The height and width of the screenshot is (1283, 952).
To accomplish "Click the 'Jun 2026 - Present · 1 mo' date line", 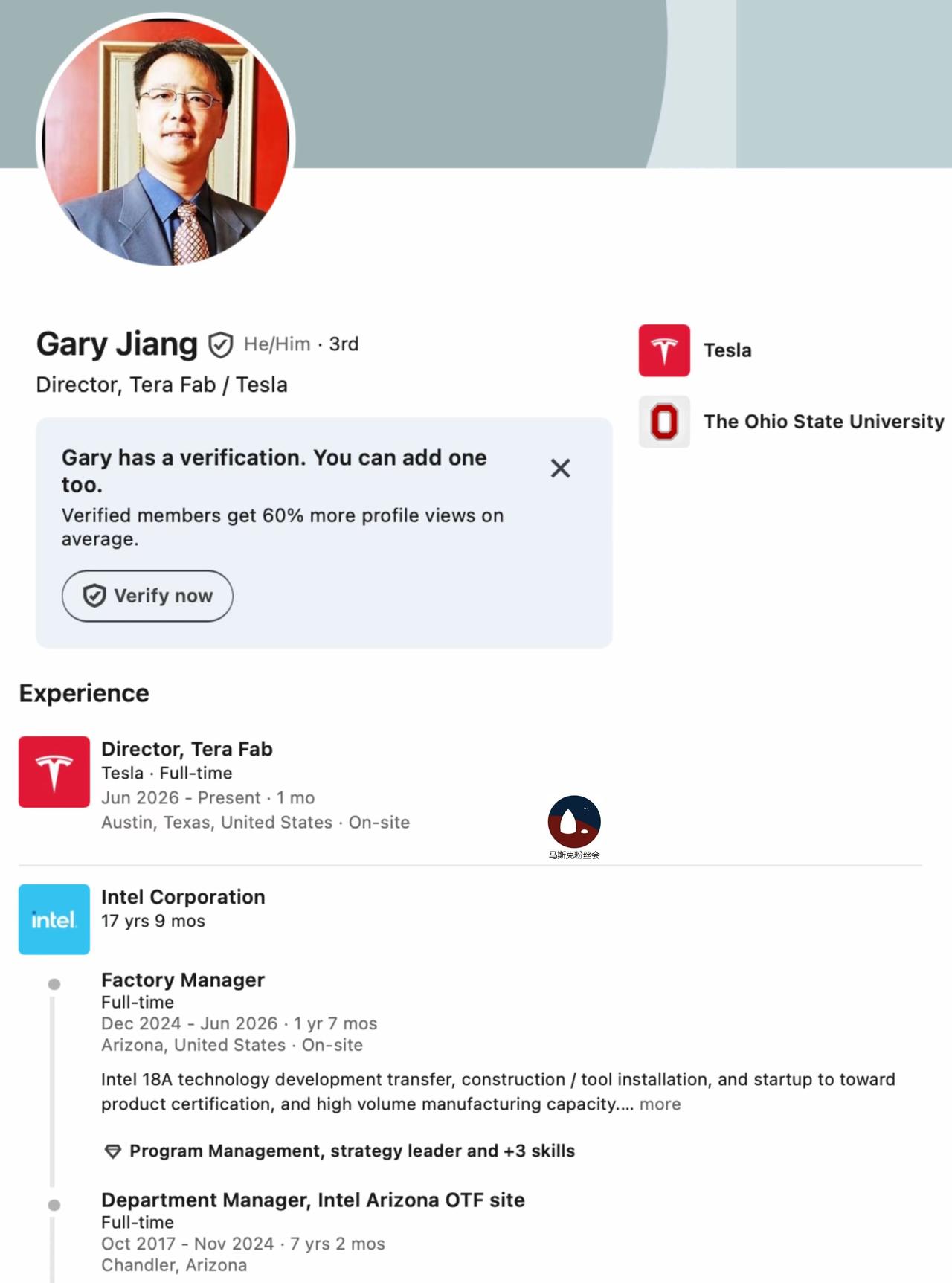I will [x=208, y=797].
